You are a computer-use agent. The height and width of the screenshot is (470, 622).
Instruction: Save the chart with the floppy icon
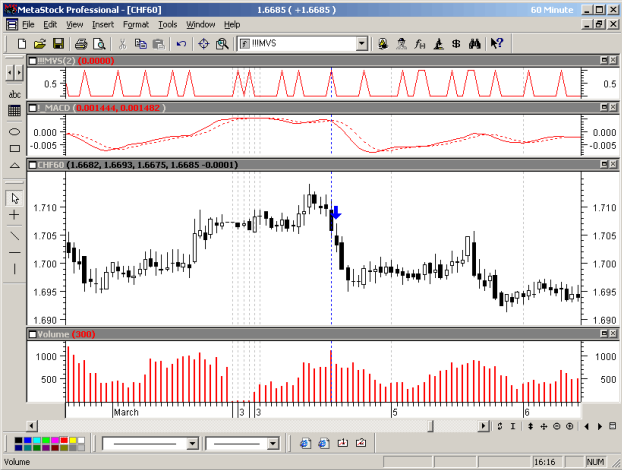pyautogui.click(x=58, y=44)
